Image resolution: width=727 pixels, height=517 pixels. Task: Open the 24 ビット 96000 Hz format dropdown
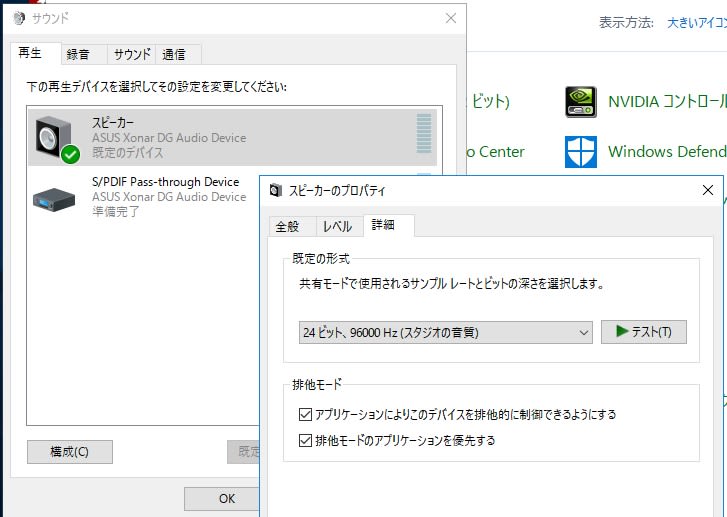pos(446,332)
